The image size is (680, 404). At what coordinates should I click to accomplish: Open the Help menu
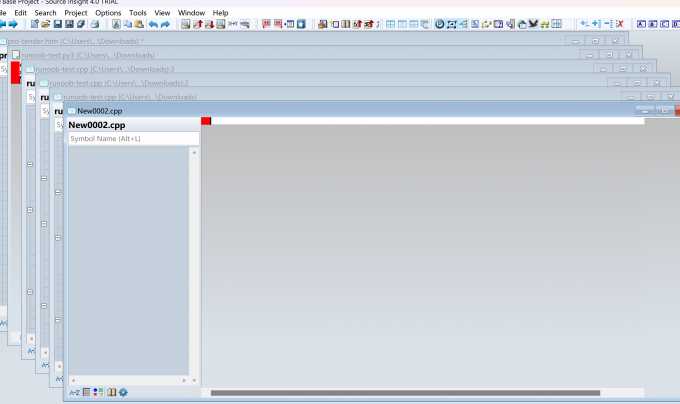click(220, 13)
